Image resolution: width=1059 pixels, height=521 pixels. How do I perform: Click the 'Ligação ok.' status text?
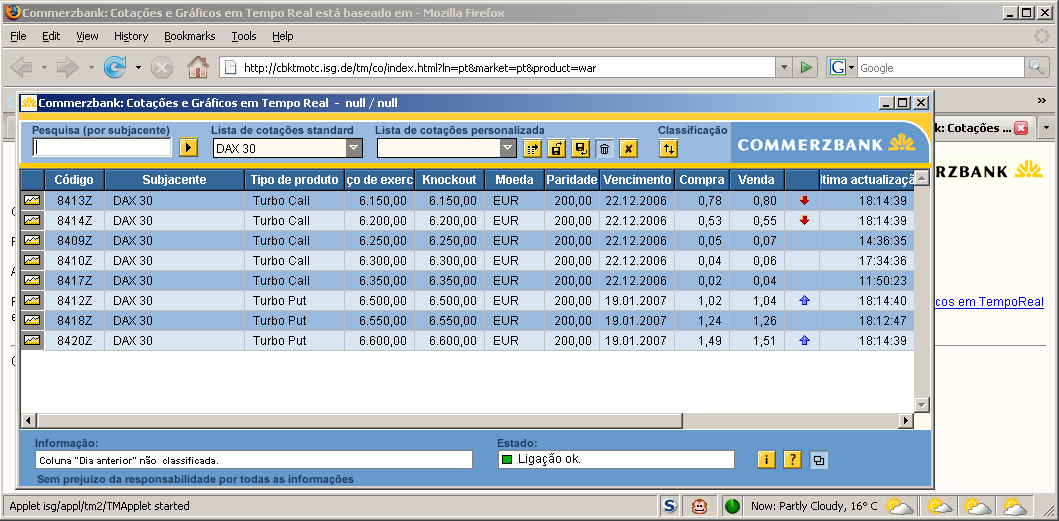(550, 460)
